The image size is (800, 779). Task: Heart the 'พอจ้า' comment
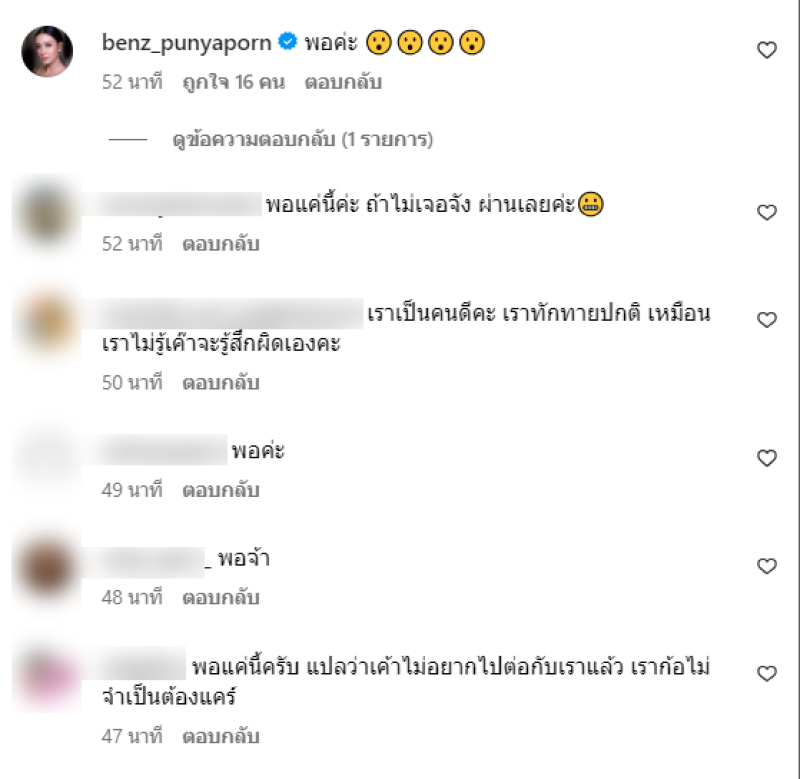click(x=766, y=566)
